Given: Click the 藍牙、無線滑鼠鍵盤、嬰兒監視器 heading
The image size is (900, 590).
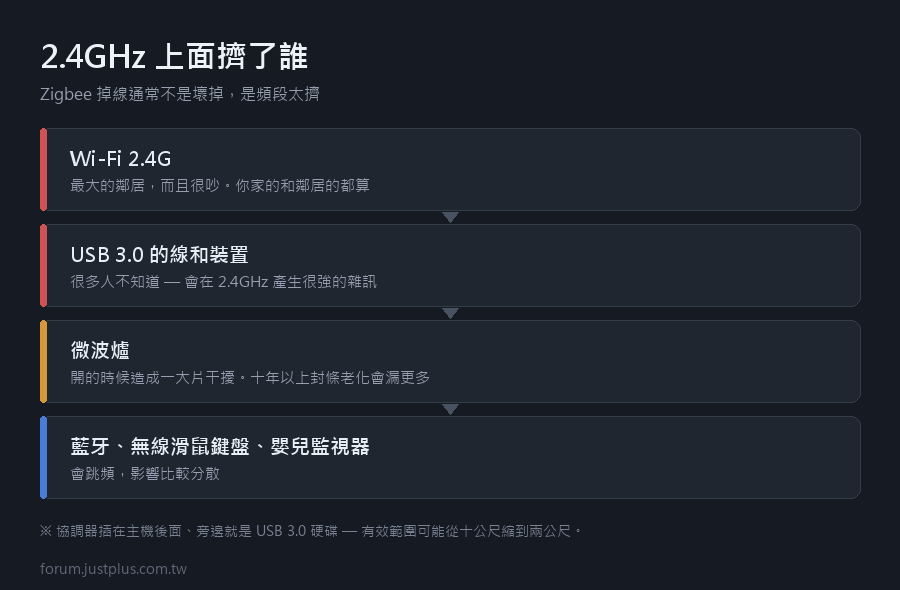Looking at the screenshot, I should (220, 446).
